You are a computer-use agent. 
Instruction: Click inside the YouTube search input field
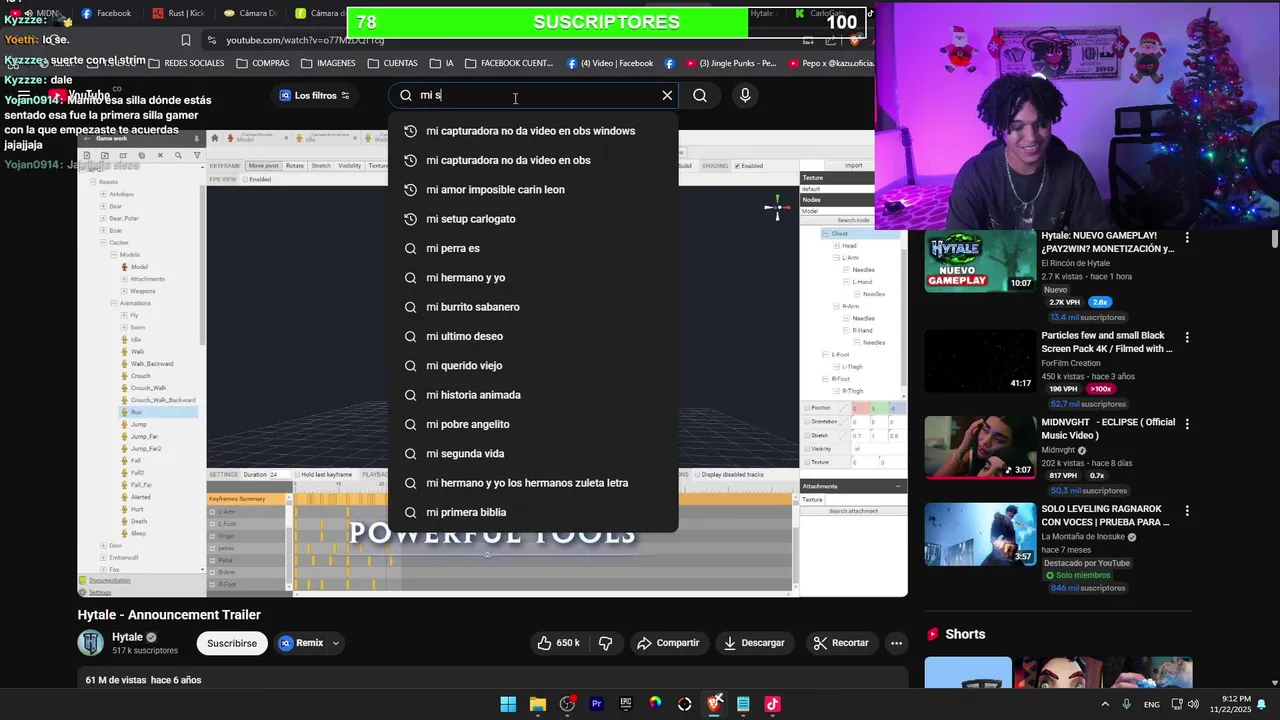(535, 95)
